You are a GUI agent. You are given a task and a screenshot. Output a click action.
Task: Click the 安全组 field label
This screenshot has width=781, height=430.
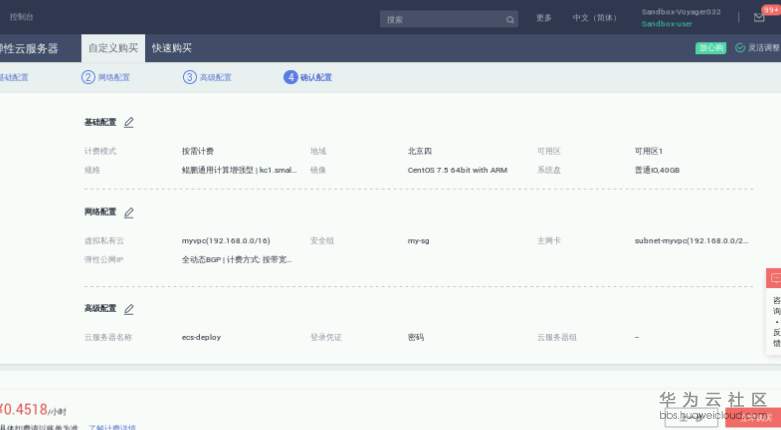(322, 241)
